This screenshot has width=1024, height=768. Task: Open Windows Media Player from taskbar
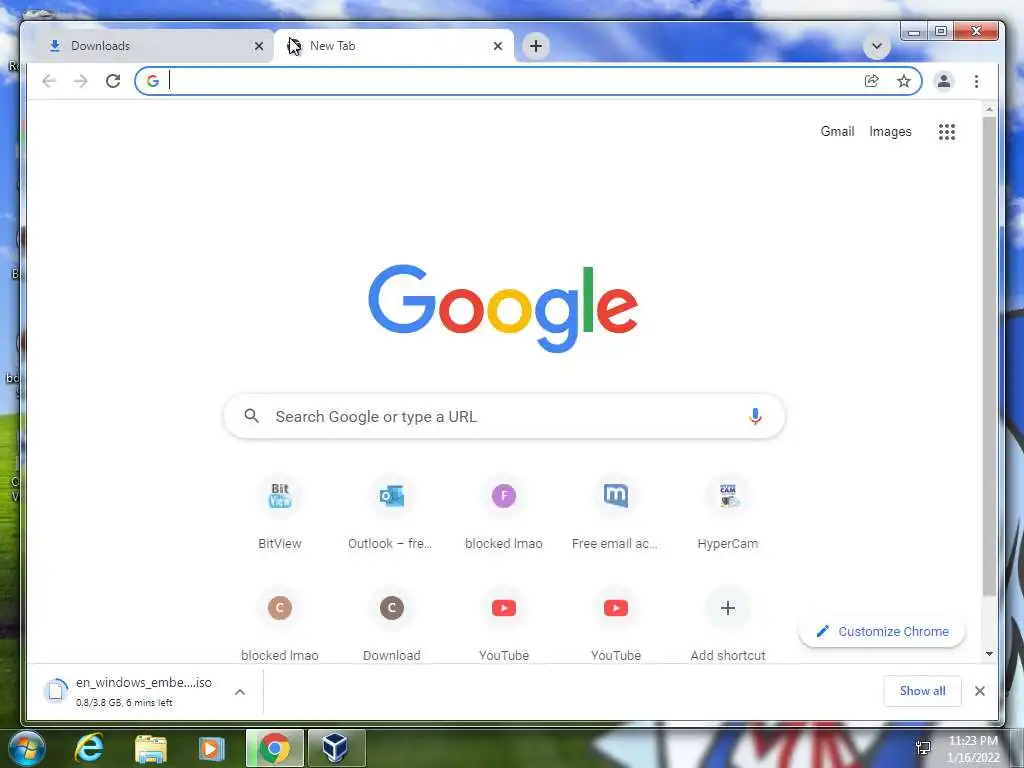pyautogui.click(x=212, y=748)
